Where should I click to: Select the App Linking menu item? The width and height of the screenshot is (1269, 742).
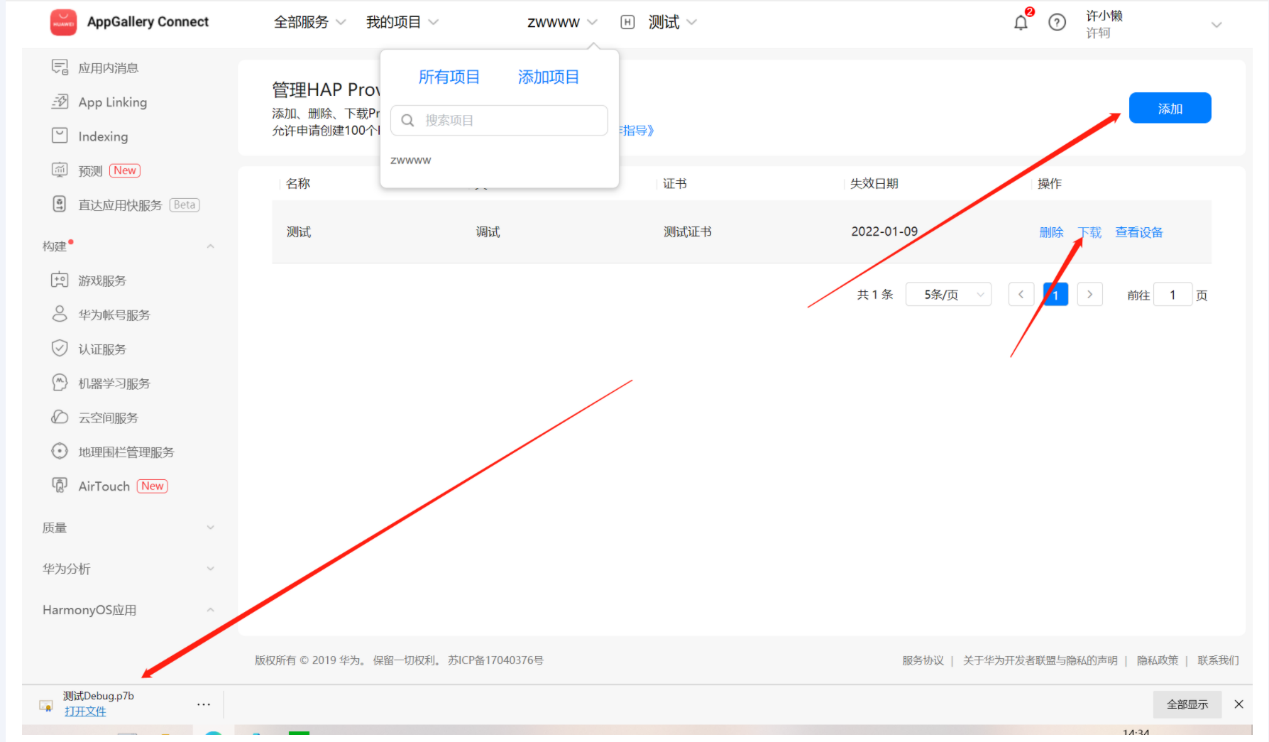tap(112, 102)
